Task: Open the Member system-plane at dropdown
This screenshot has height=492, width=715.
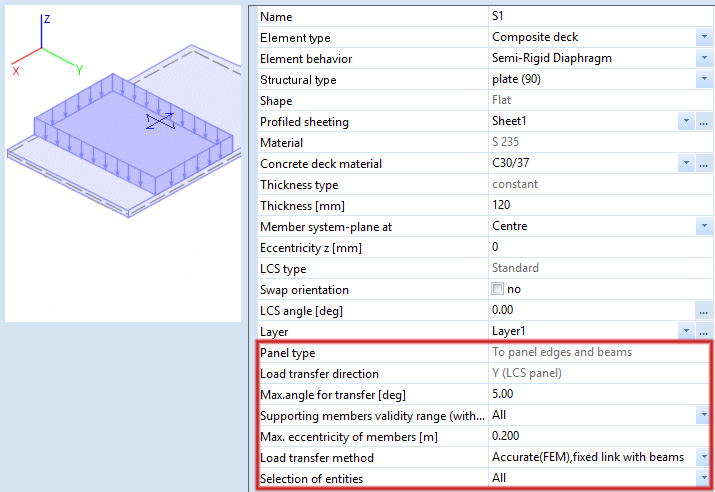Action: [704, 226]
